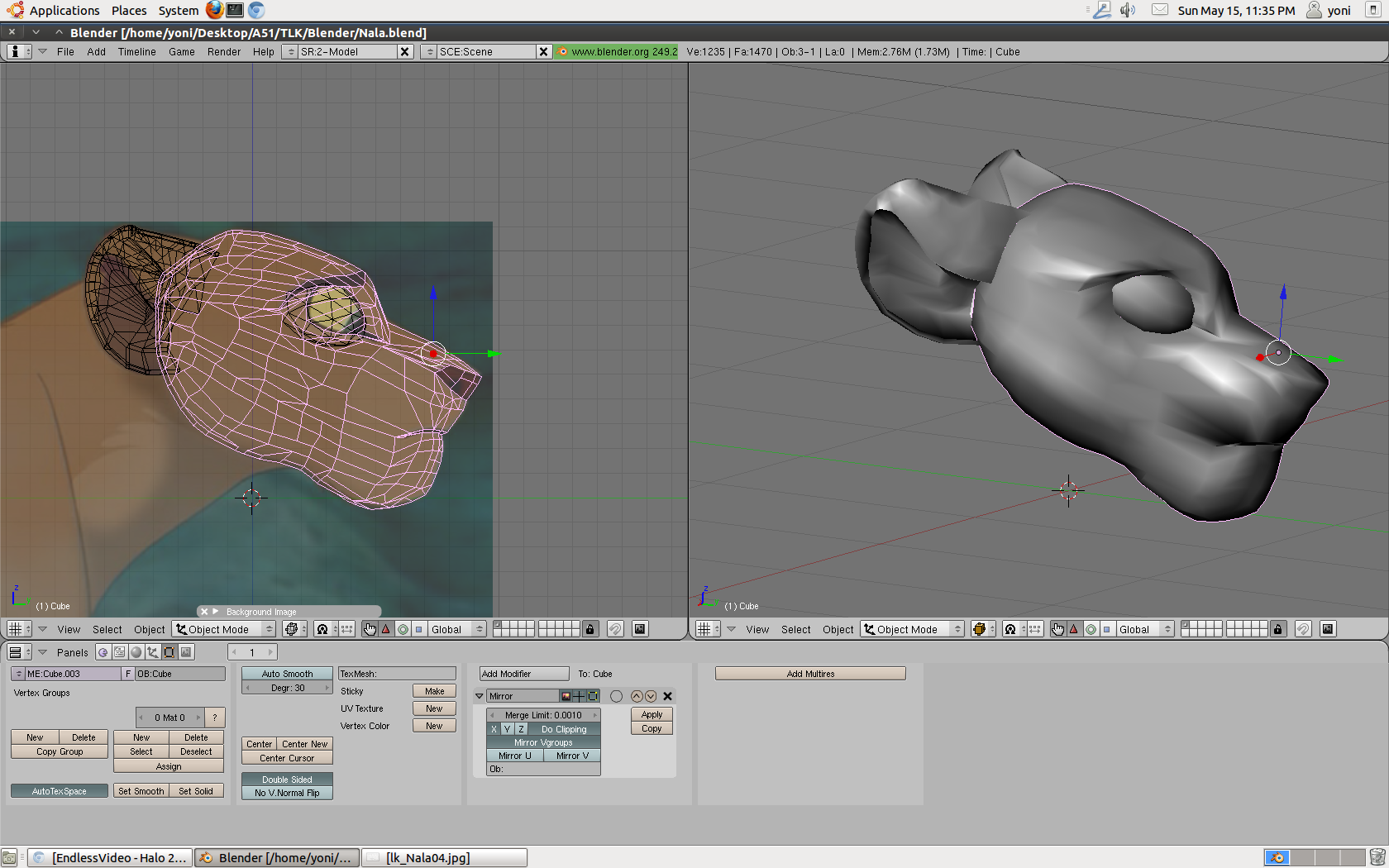Image resolution: width=1389 pixels, height=868 pixels.
Task: Select the Editing context icon in Panels header
Action: coord(169,652)
